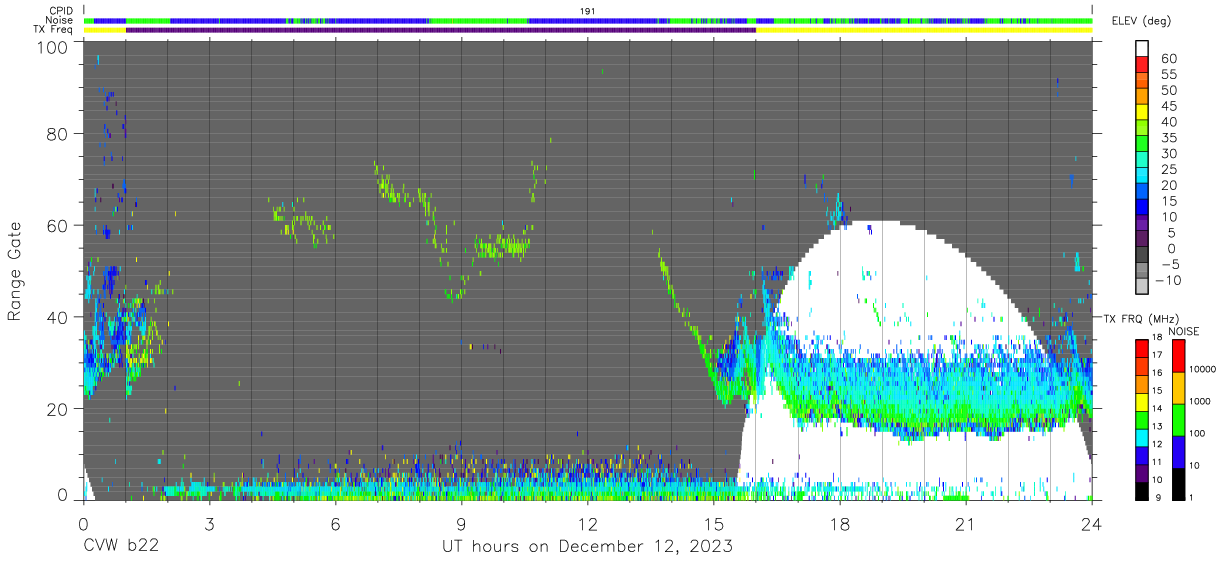
Task: Click the range gate tick label '100'
Action: [x=54, y=47]
